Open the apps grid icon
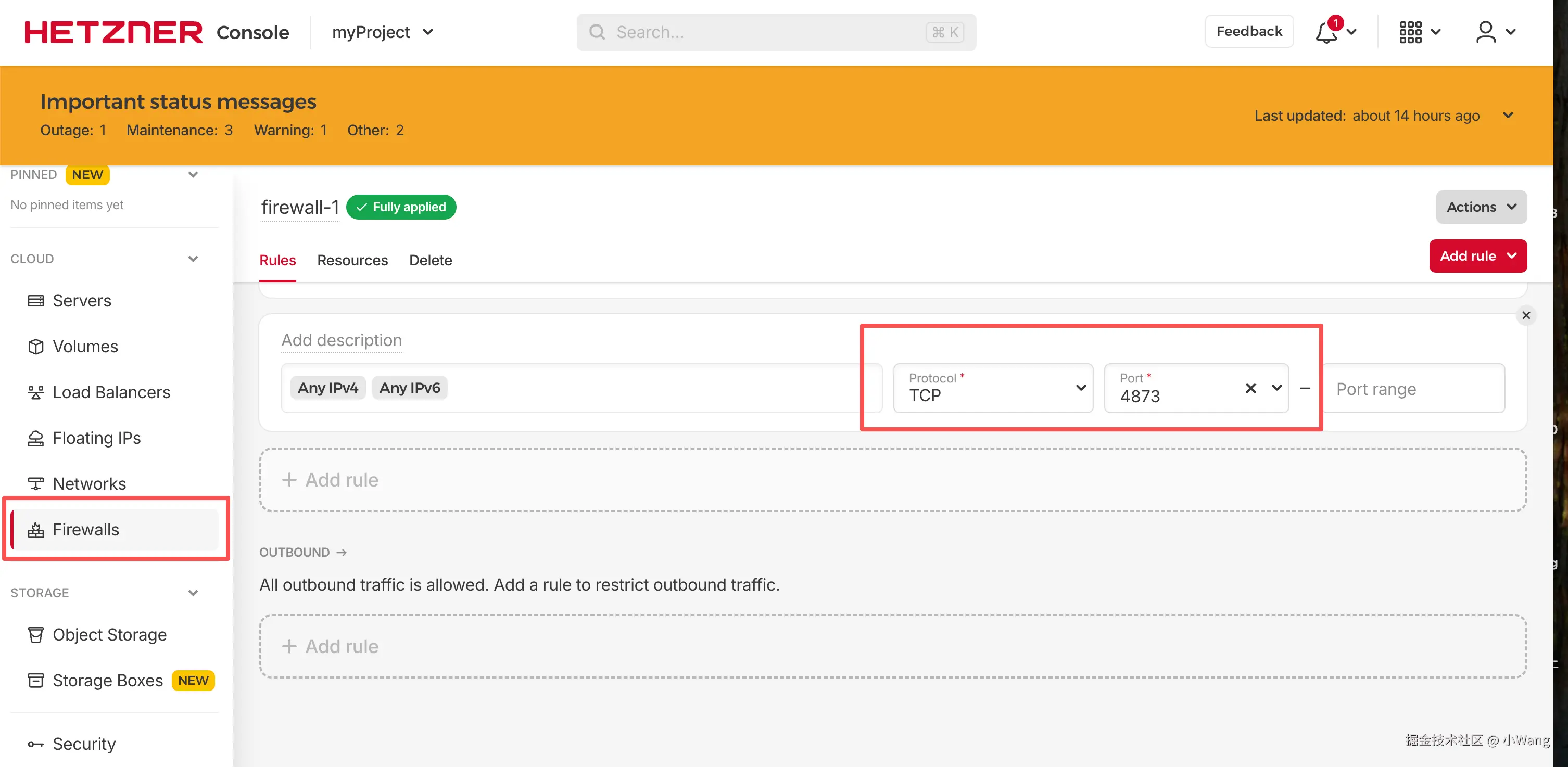Image resolution: width=1568 pixels, height=767 pixels. coord(1410,32)
